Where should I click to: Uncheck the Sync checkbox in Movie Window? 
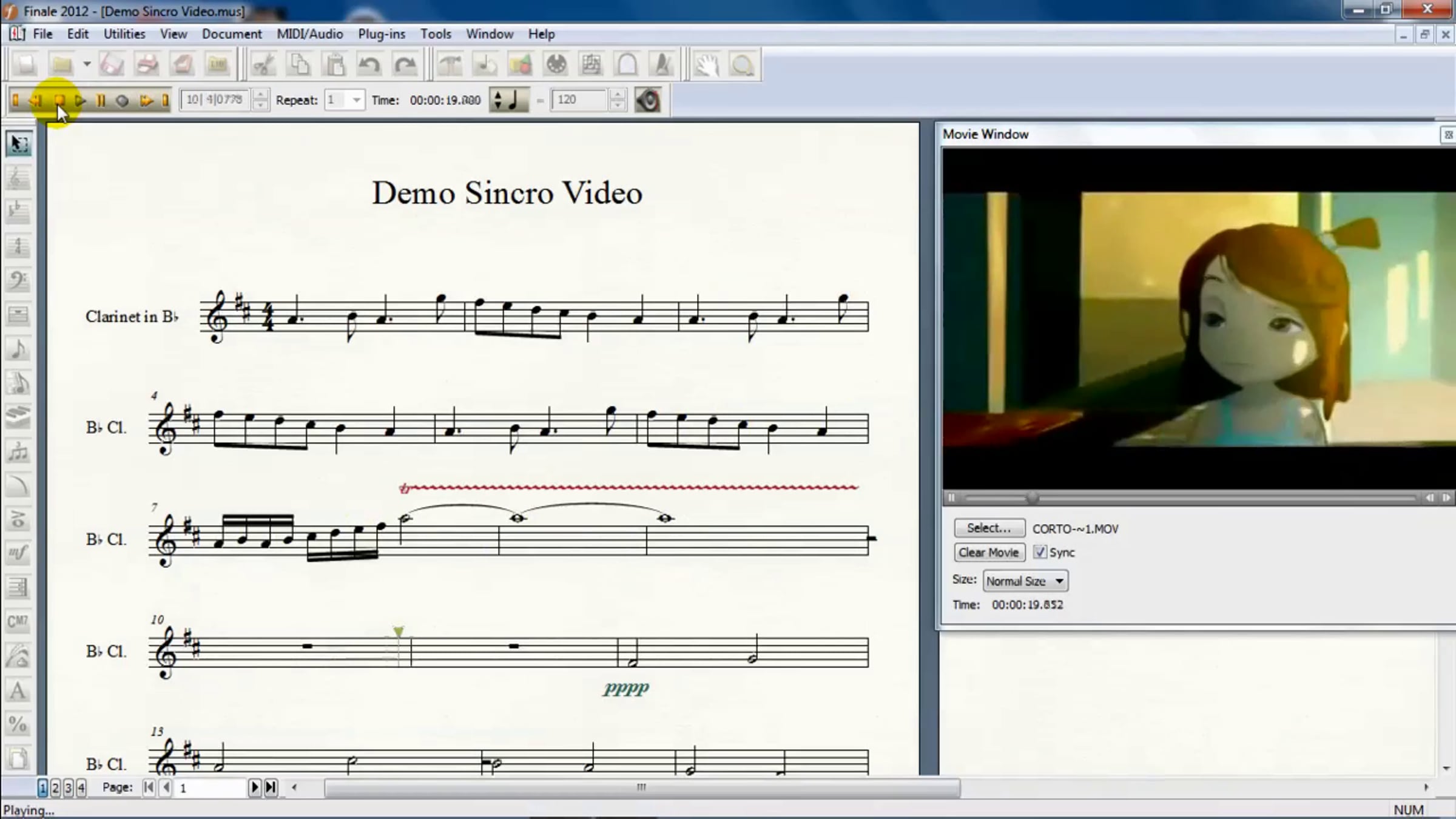(1040, 552)
